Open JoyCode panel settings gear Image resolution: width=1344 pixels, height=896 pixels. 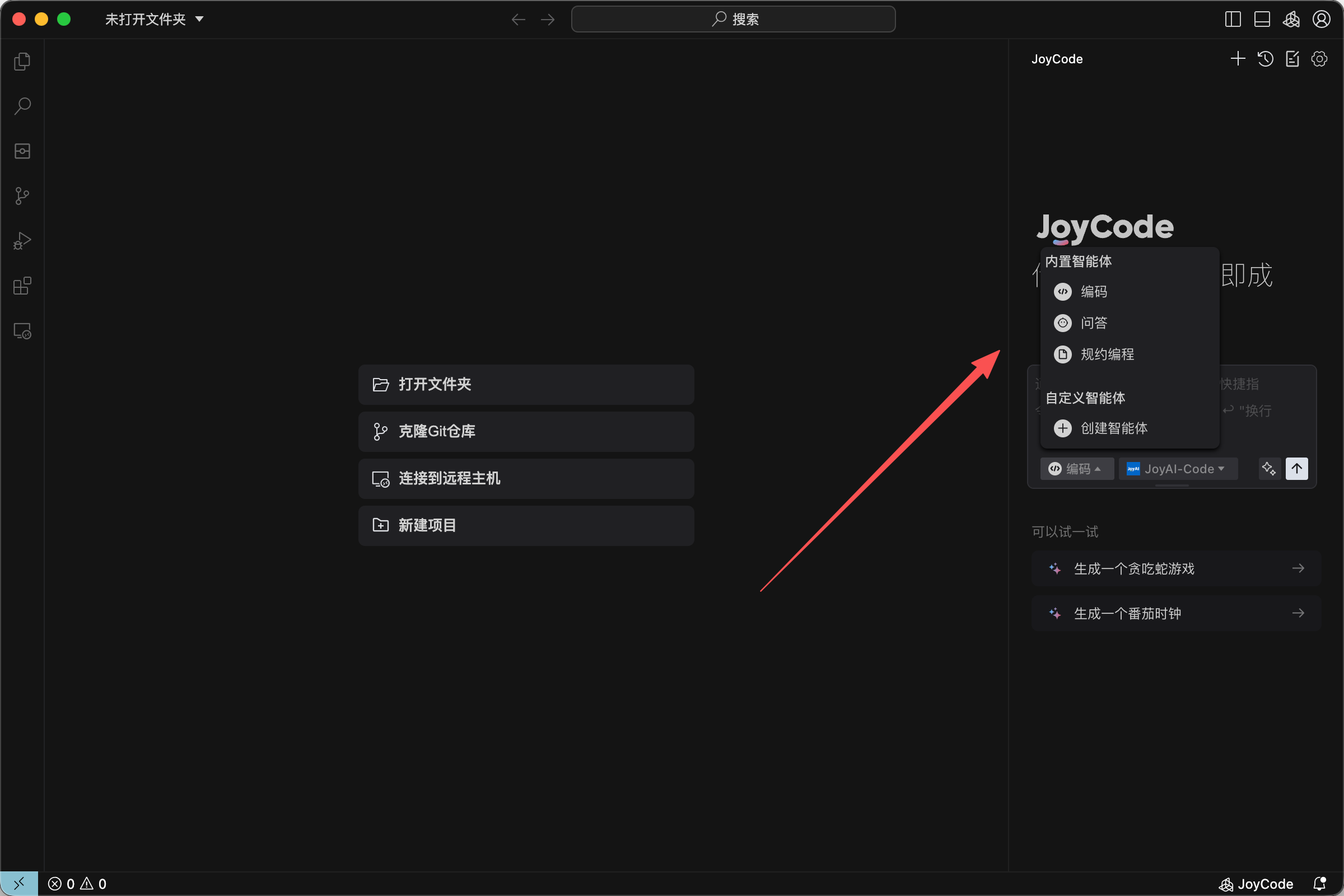[x=1319, y=59]
